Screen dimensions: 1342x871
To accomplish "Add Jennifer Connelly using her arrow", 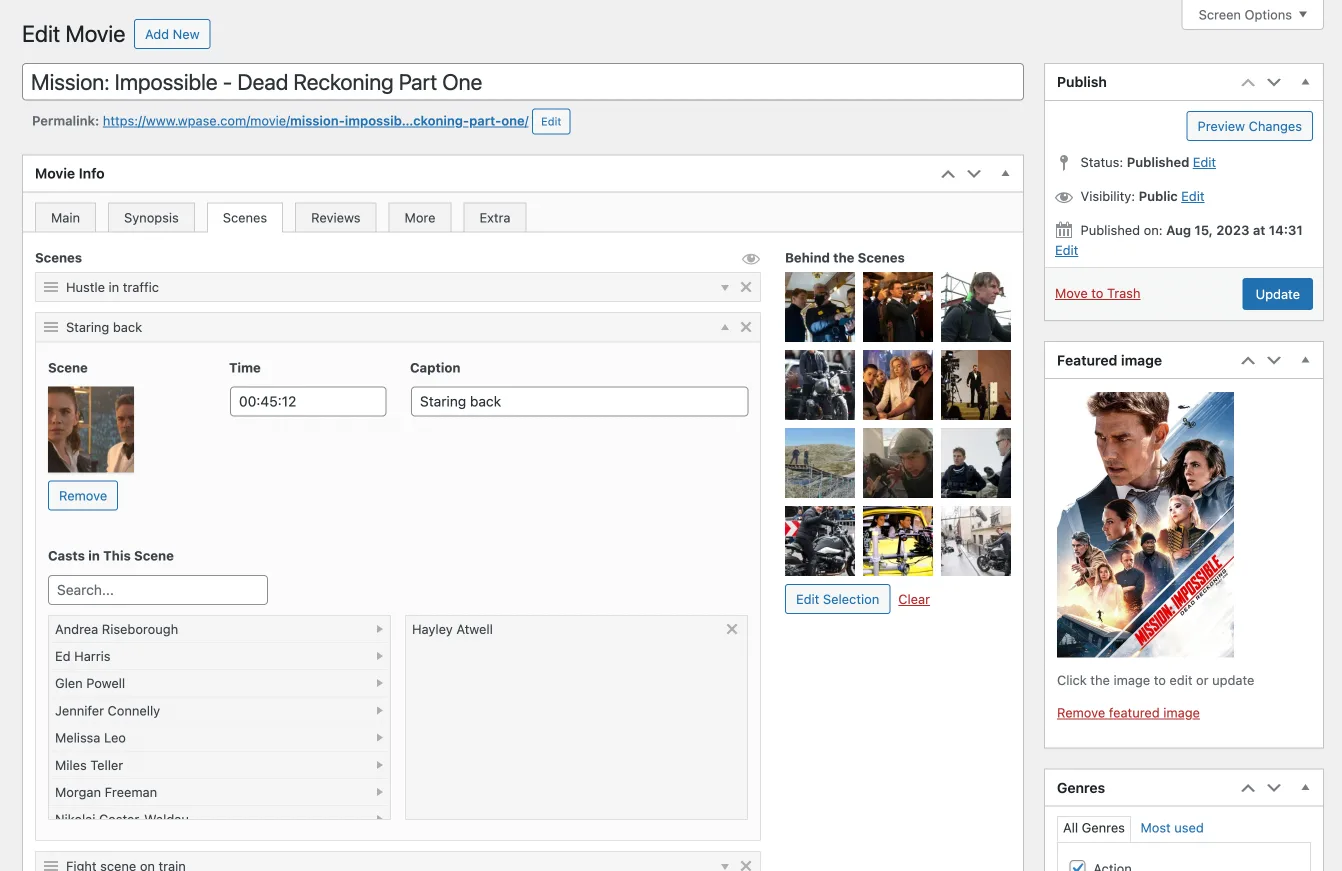I will tap(379, 710).
